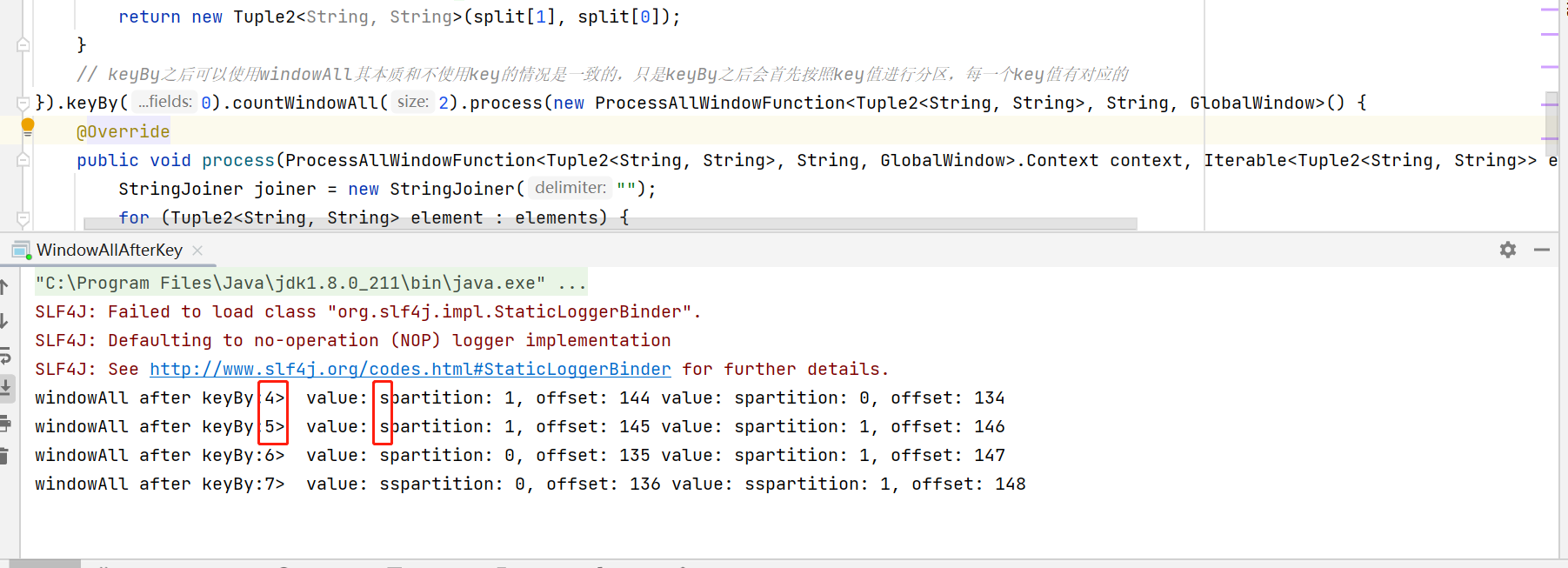Close the WindowAllAfterKey run tab
This screenshot has height=568, width=1568.
point(197,251)
